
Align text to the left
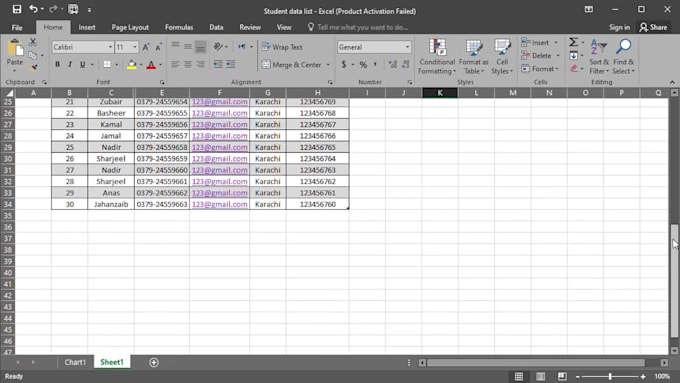(175, 65)
